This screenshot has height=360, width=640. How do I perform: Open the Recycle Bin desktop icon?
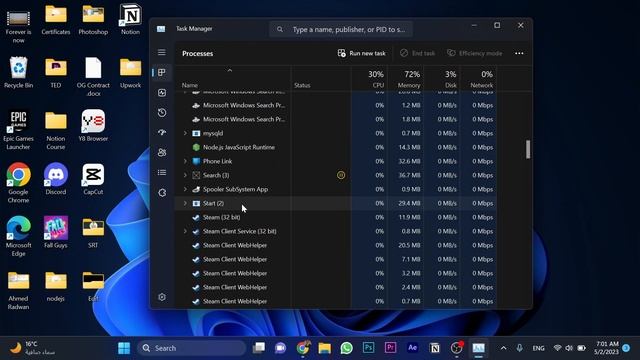click(18, 73)
